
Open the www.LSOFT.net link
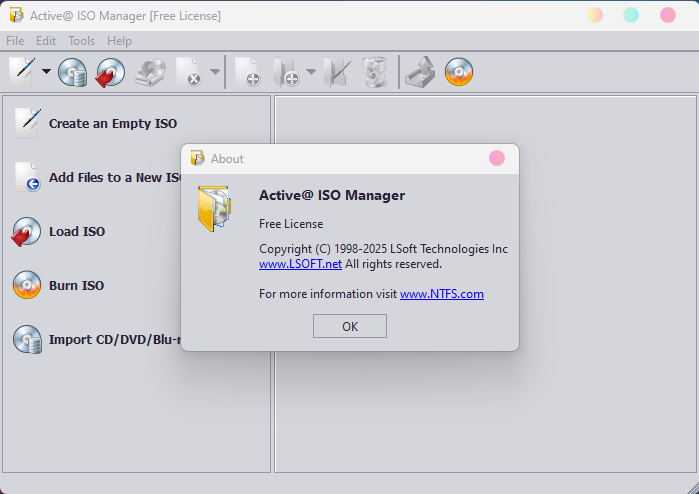click(300, 264)
